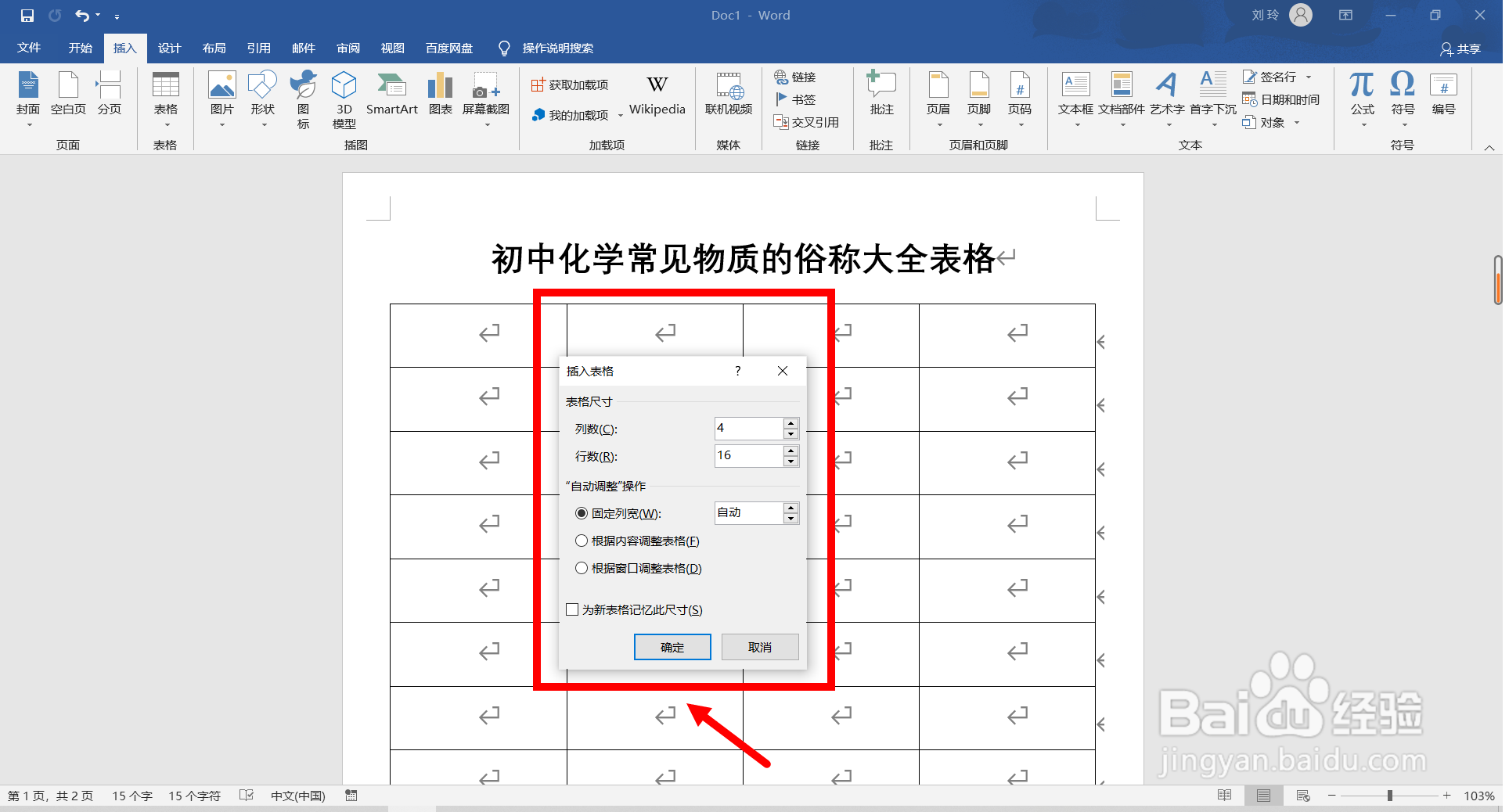The width and height of the screenshot is (1509, 812).
Task: Select the SmartArt tool
Action: pos(391,94)
